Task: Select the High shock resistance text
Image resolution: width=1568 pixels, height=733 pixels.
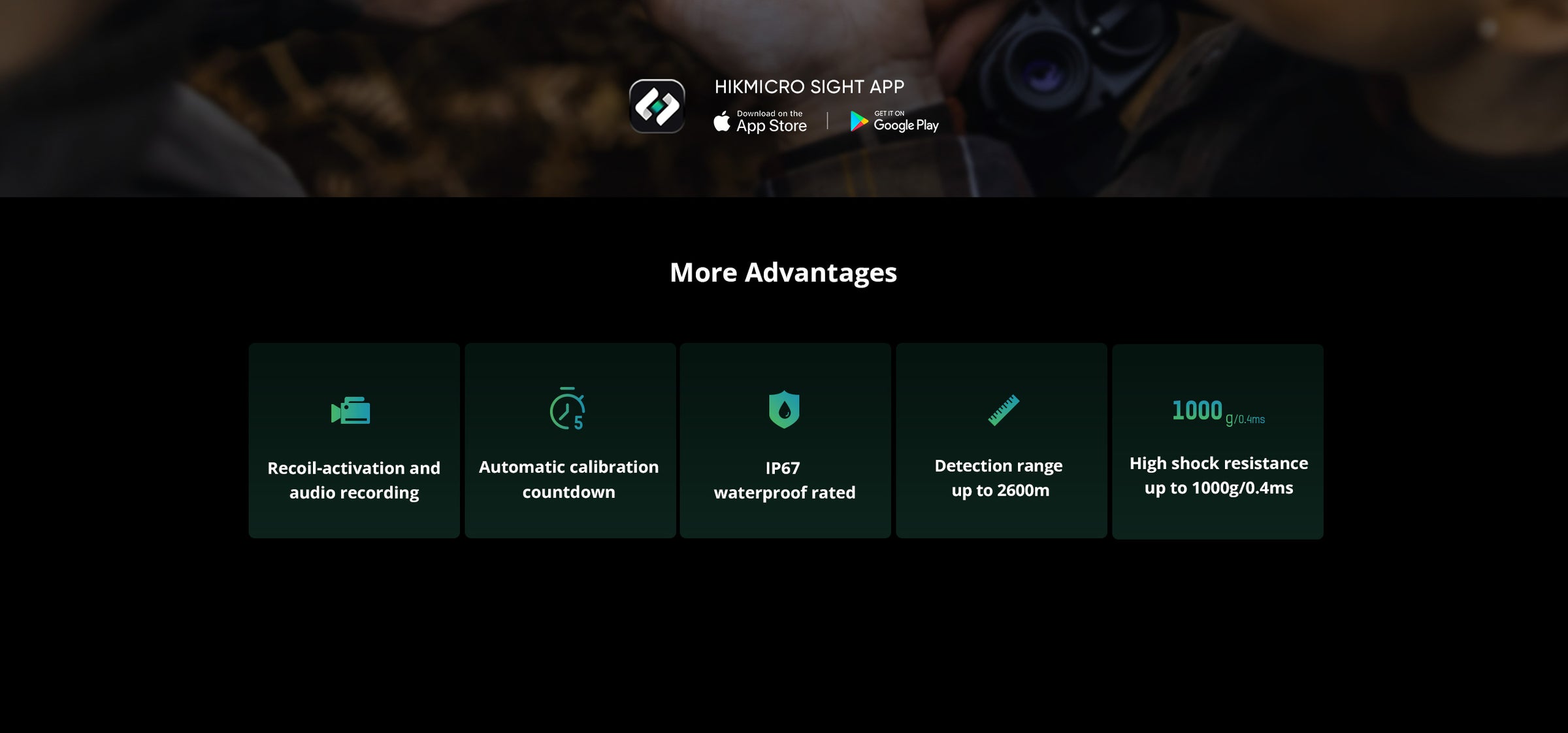Action: pos(1218,463)
